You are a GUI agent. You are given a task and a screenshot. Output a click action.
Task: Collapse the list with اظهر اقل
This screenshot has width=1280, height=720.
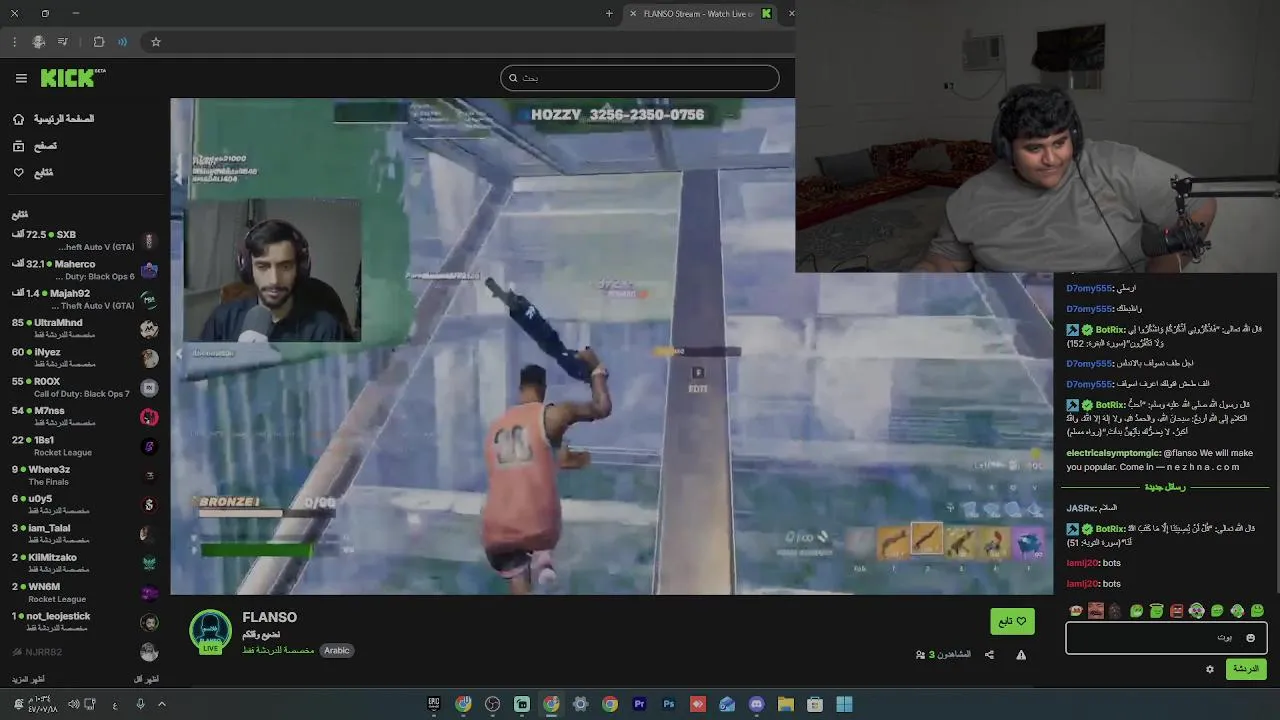click(147, 679)
